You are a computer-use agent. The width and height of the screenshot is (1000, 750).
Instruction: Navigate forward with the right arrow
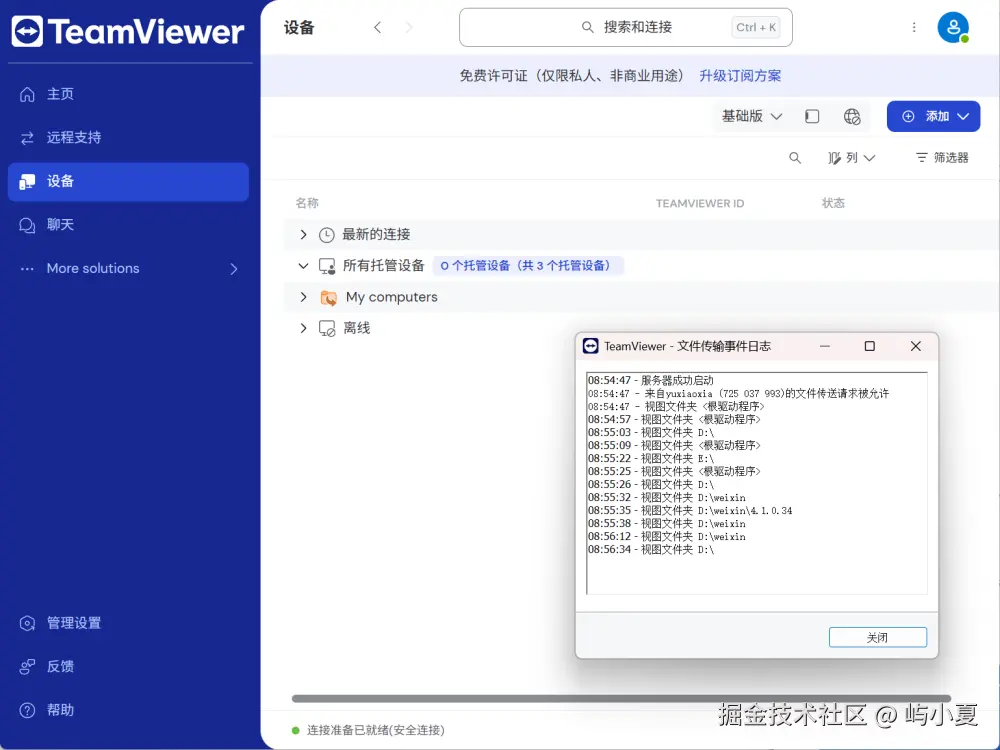[x=409, y=27]
